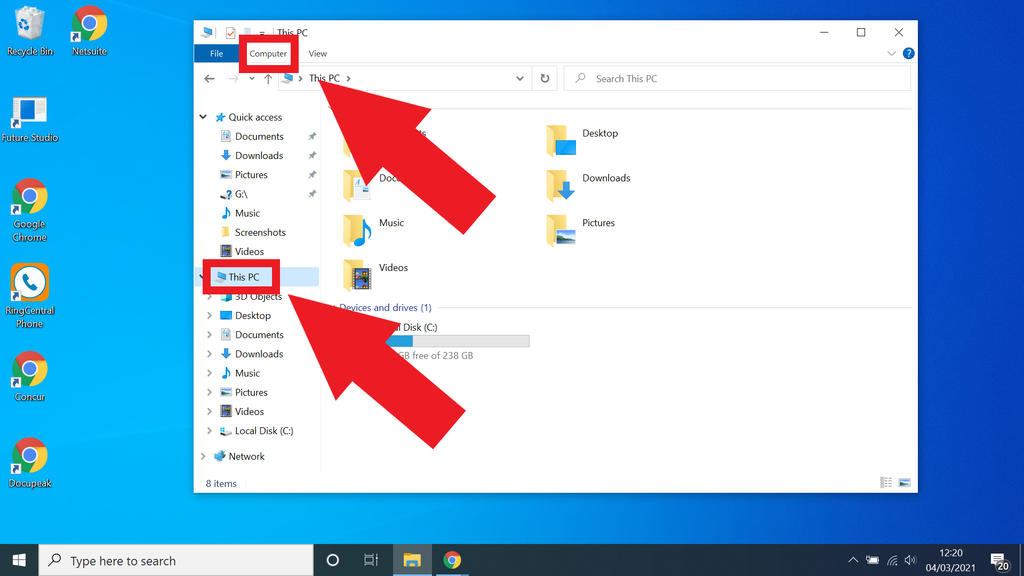1024x576 pixels.
Task: Click the Back navigation button
Action: click(x=209, y=78)
